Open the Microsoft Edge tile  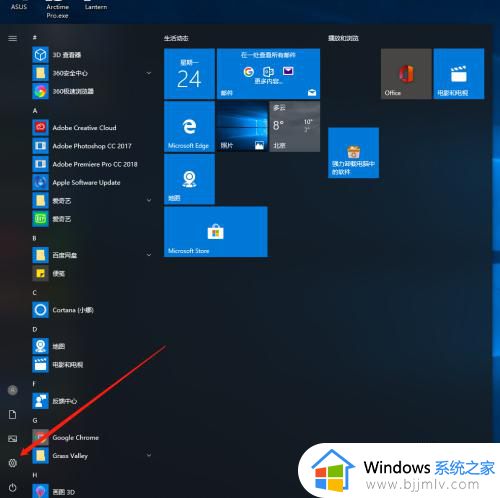189,127
